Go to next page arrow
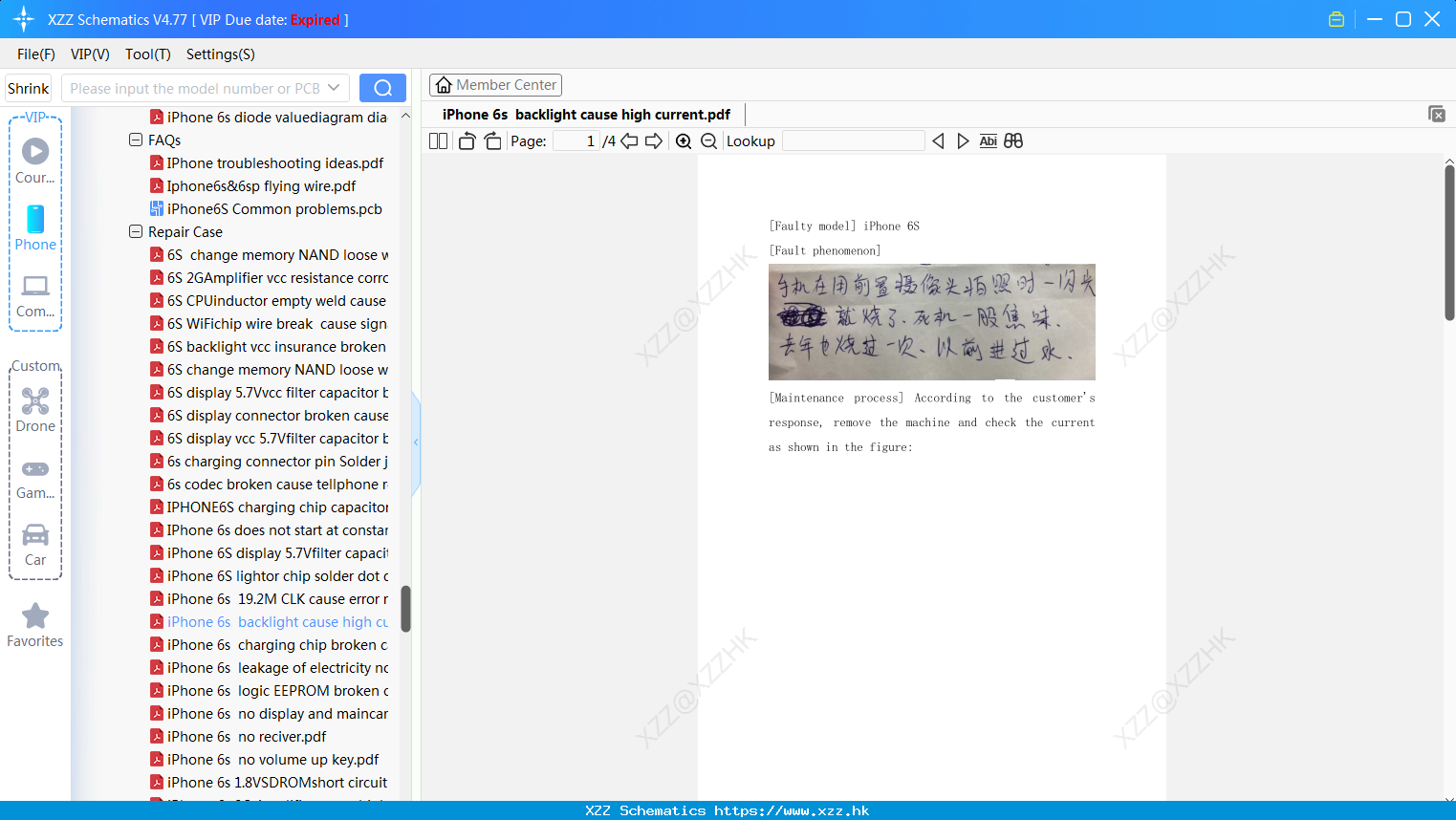Image resolution: width=1456 pixels, height=820 pixels. click(654, 141)
